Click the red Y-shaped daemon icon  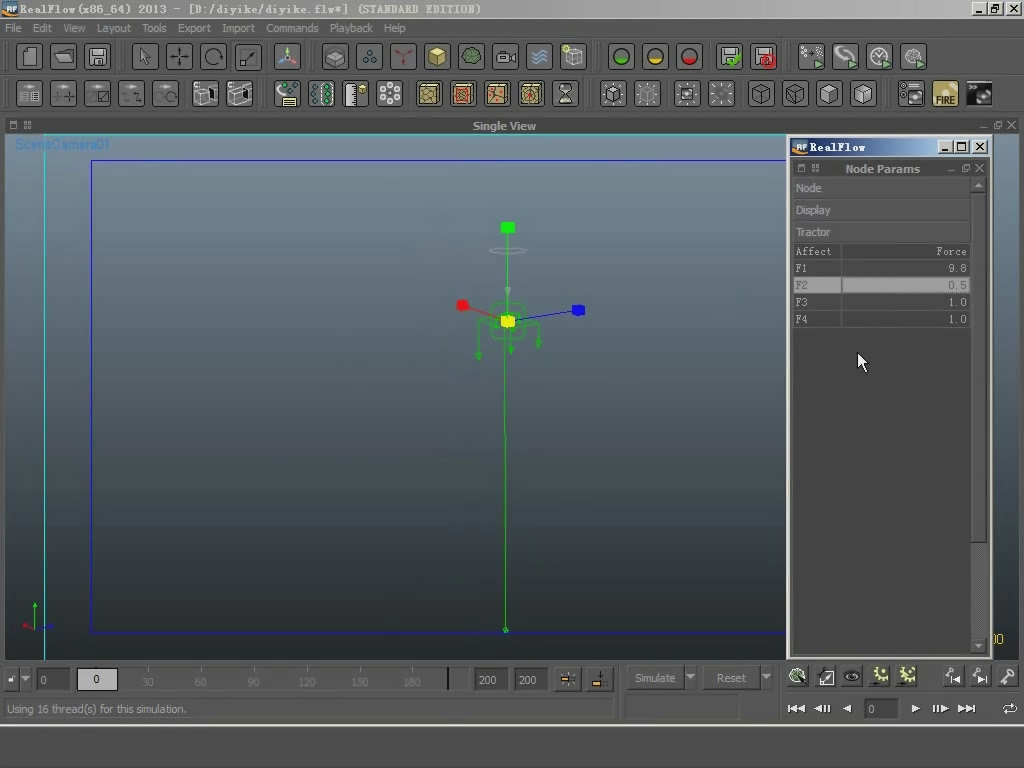coord(403,57)
